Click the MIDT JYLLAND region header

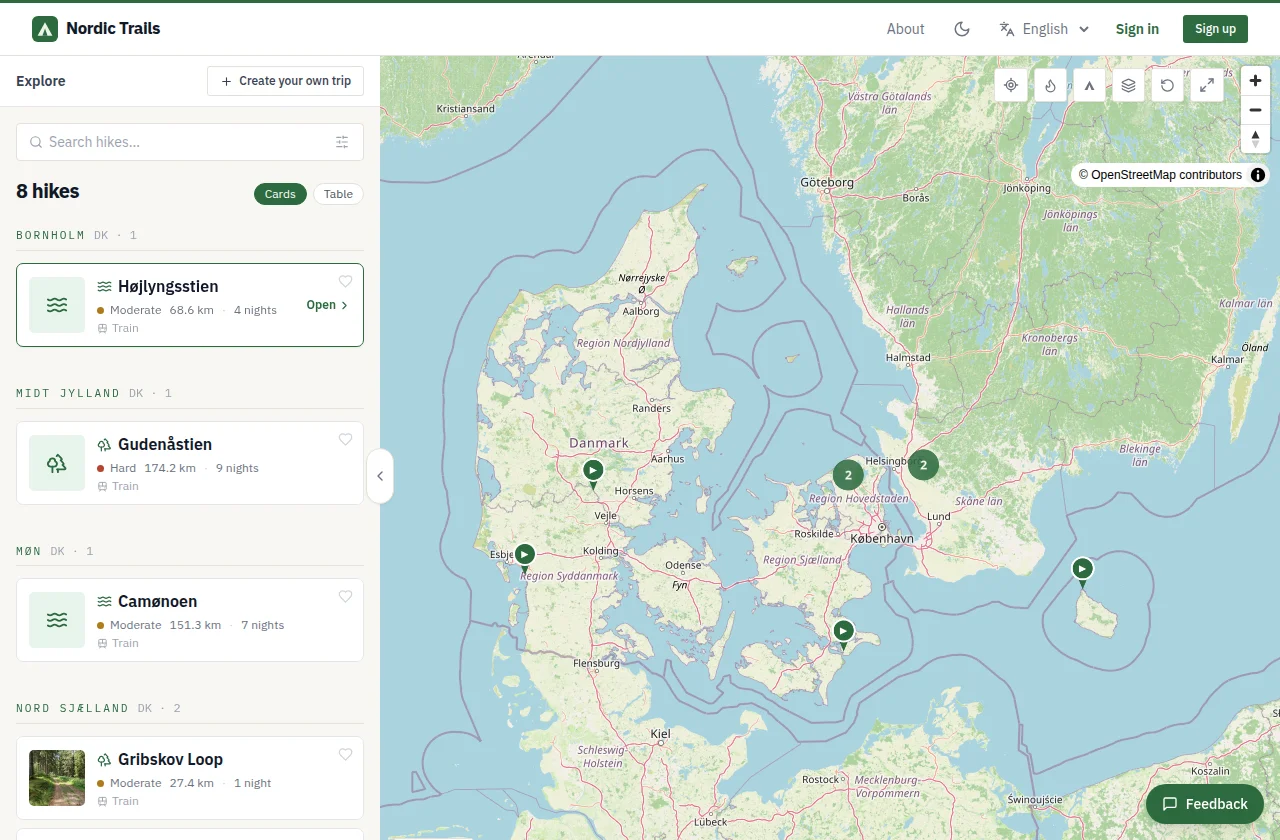(68, 393)
